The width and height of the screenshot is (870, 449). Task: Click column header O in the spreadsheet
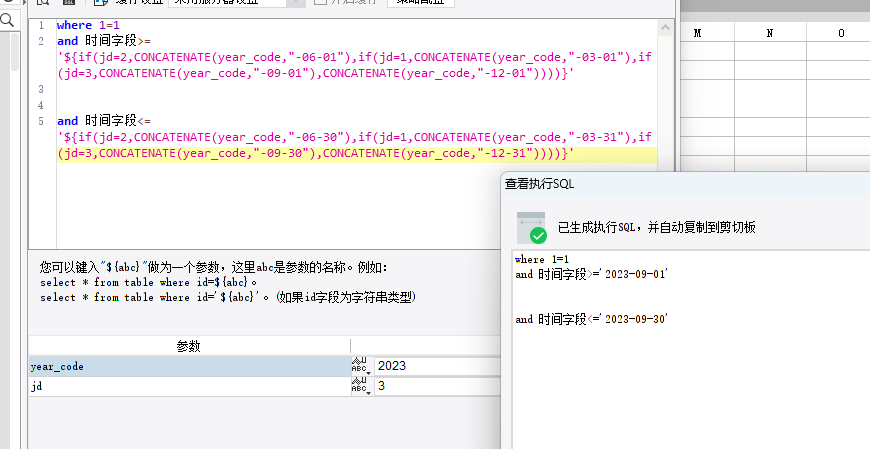[841, 33]
